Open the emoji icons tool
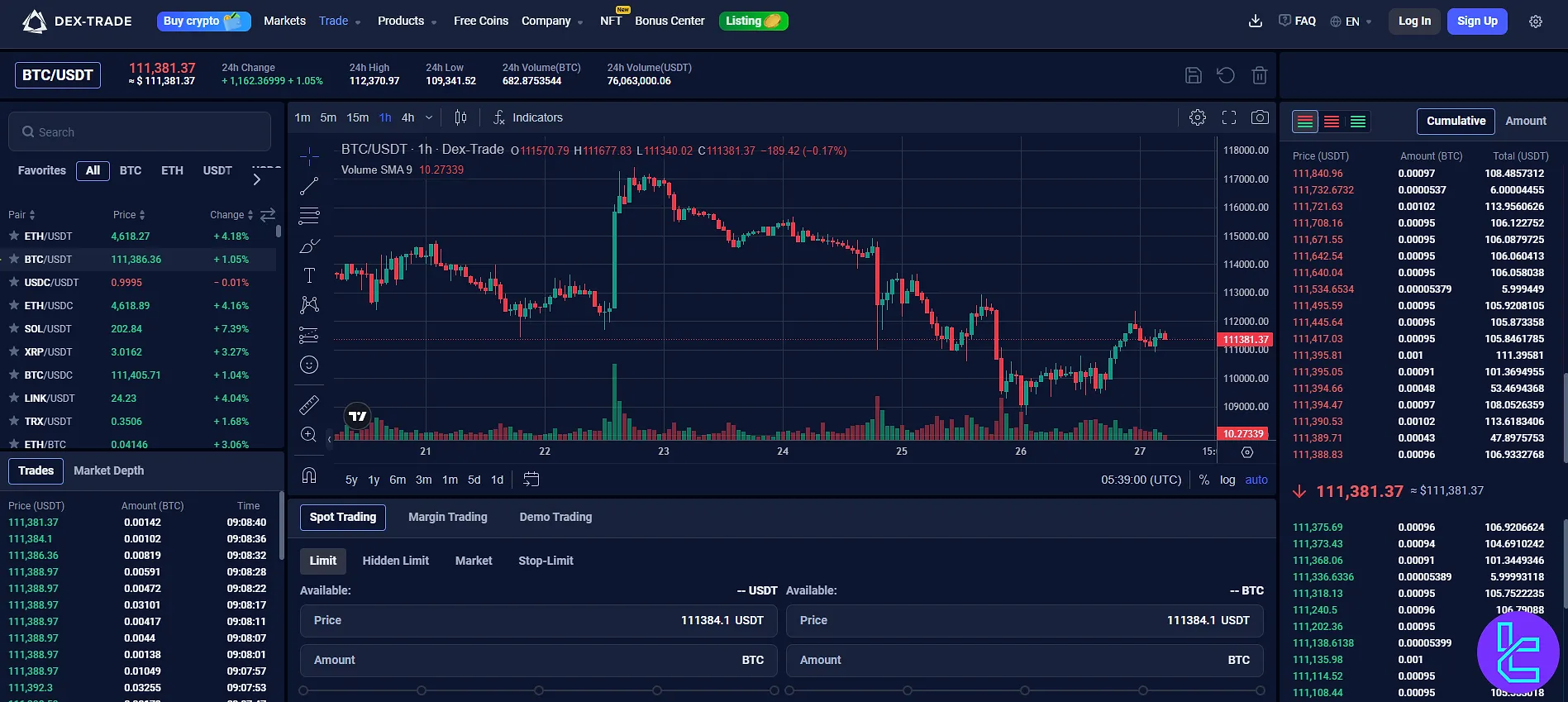 (x=309, y=365)
